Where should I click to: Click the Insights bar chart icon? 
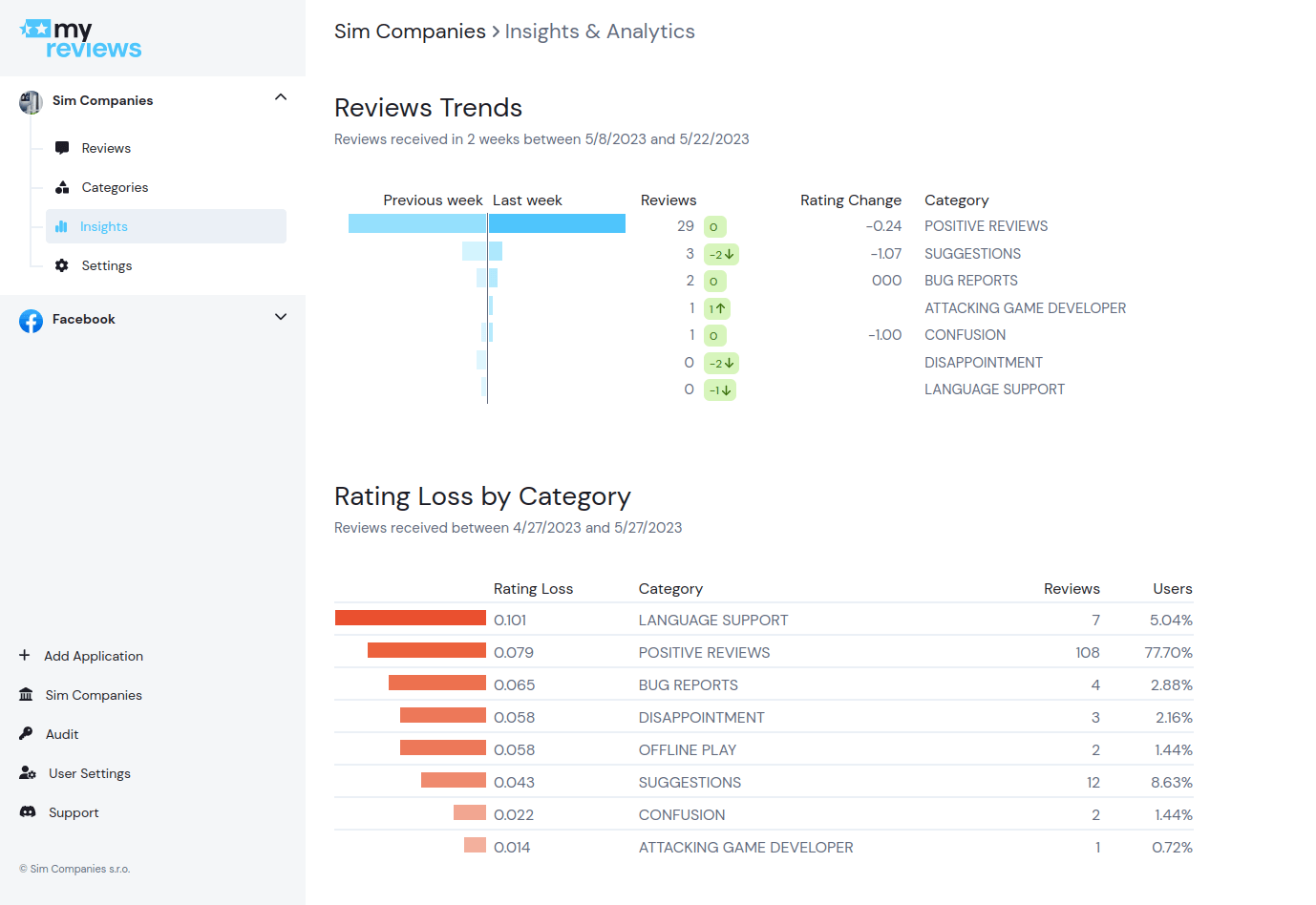point(62,226)
